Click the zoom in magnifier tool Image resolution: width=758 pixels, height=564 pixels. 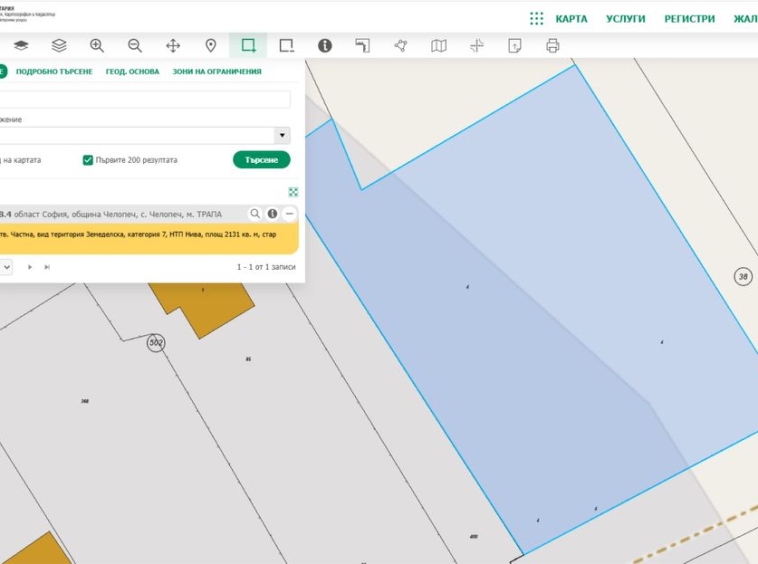pos(97,46)
